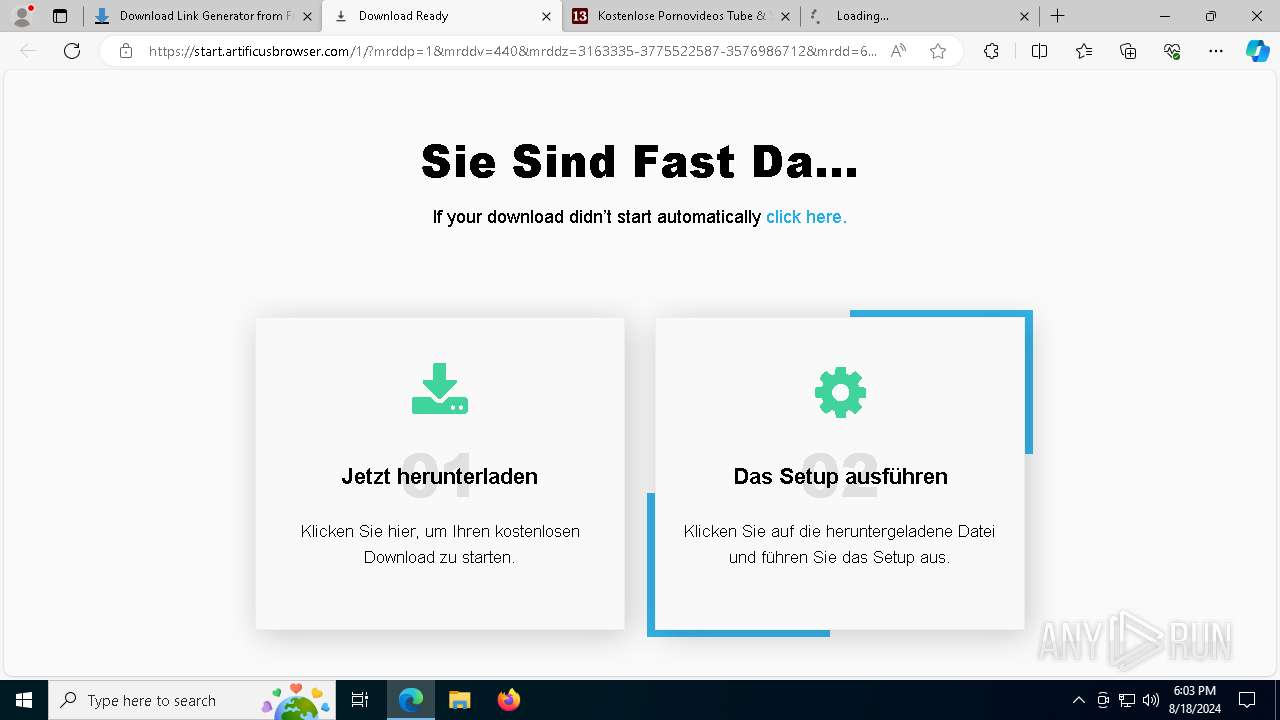
Task: Close the Download Ready tab
Action: [546, 16]
